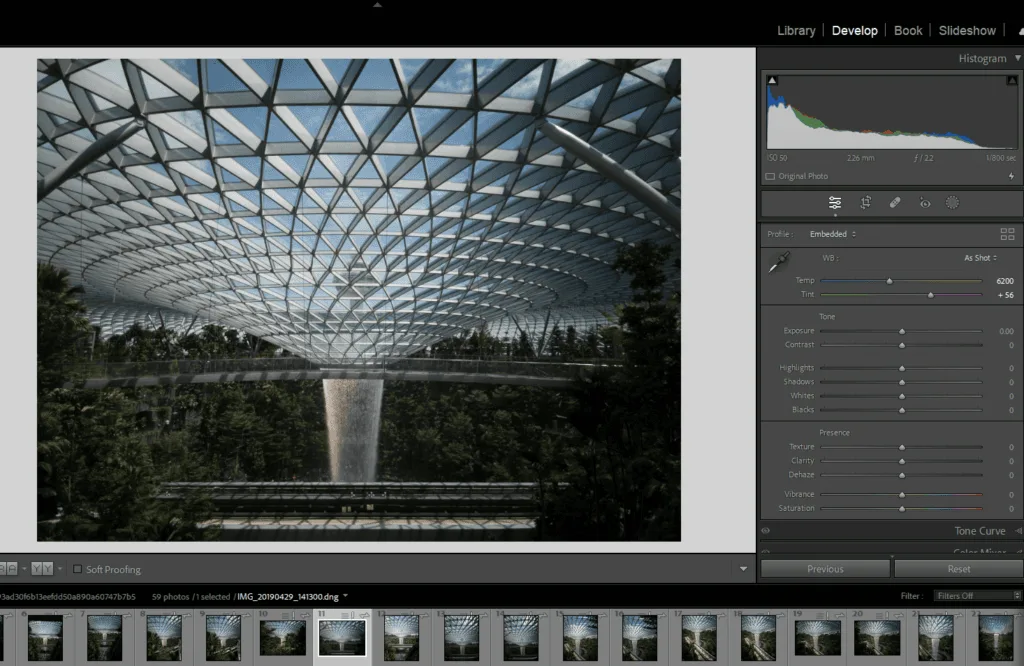Adjust the Clarity slider handle
This screenshot has width=1024, height=666.
pos(902,461)
